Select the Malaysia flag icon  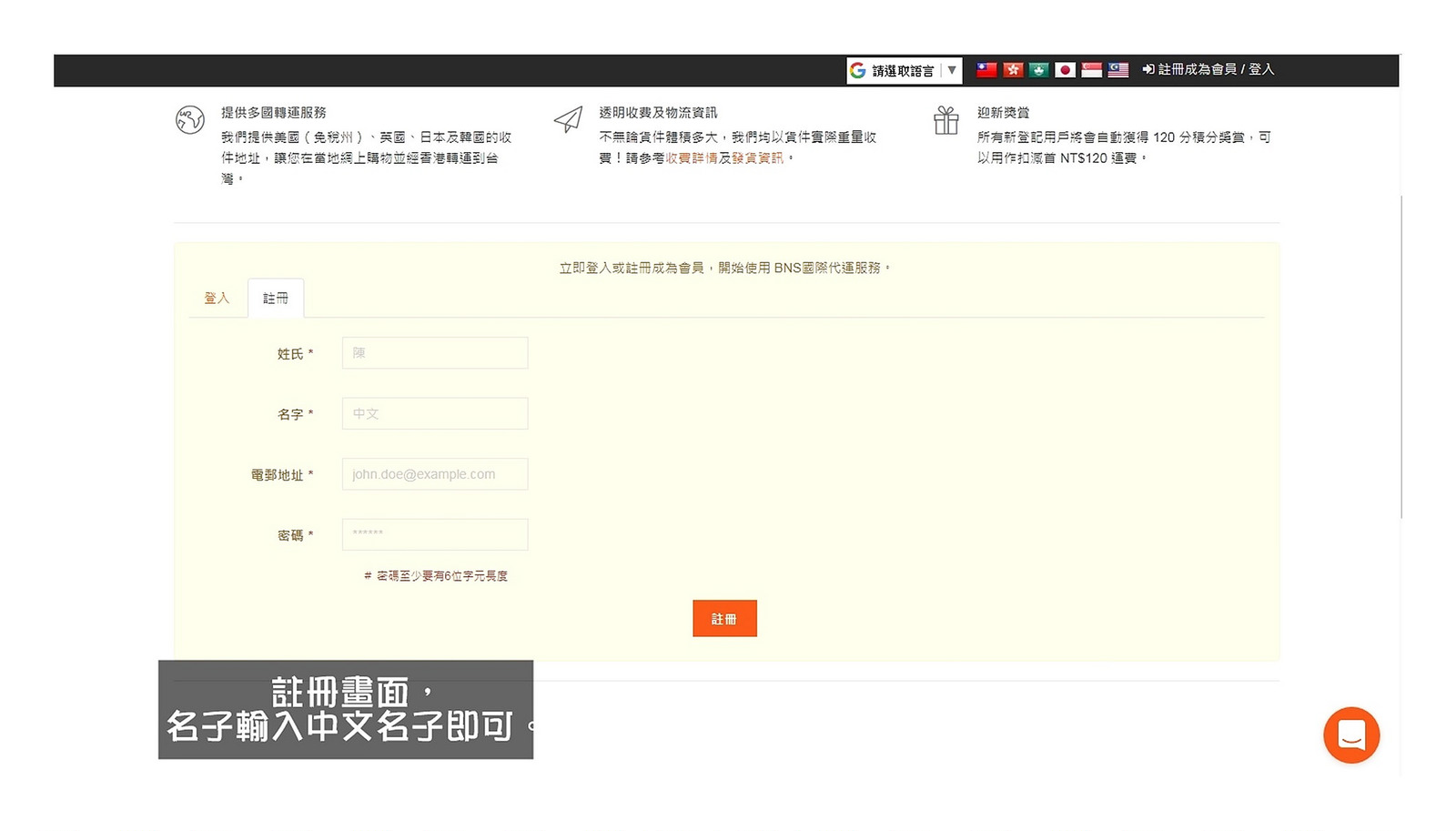click(1118, 70)
